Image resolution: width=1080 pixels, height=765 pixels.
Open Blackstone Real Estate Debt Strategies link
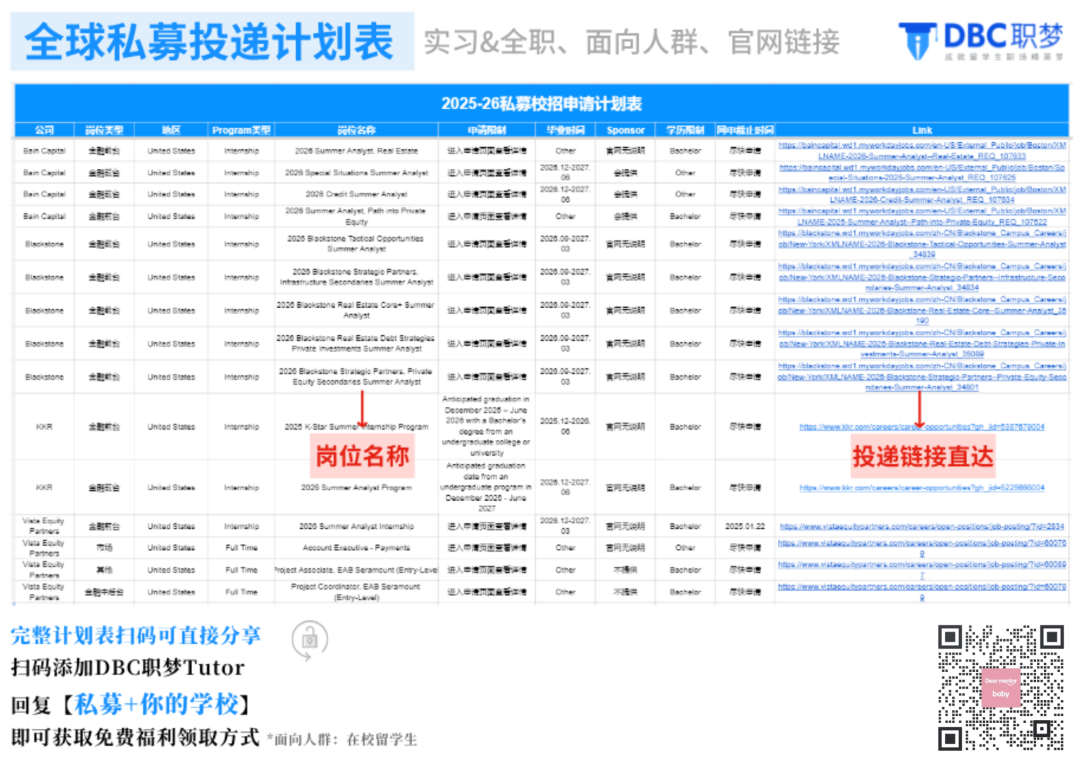click(922, 344)
